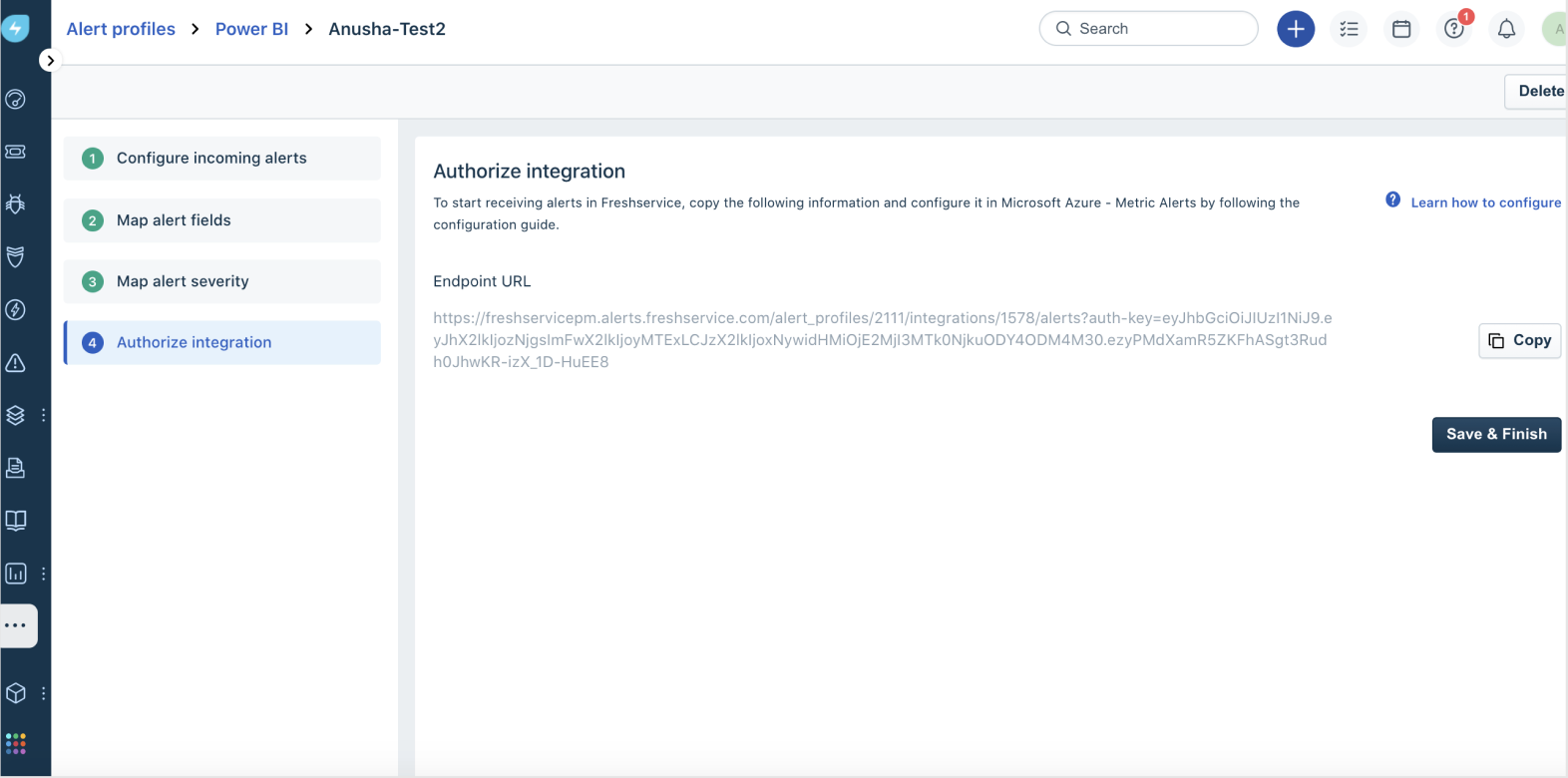Open help icon with red badge
The image size is (1568, 778).
1454,29
